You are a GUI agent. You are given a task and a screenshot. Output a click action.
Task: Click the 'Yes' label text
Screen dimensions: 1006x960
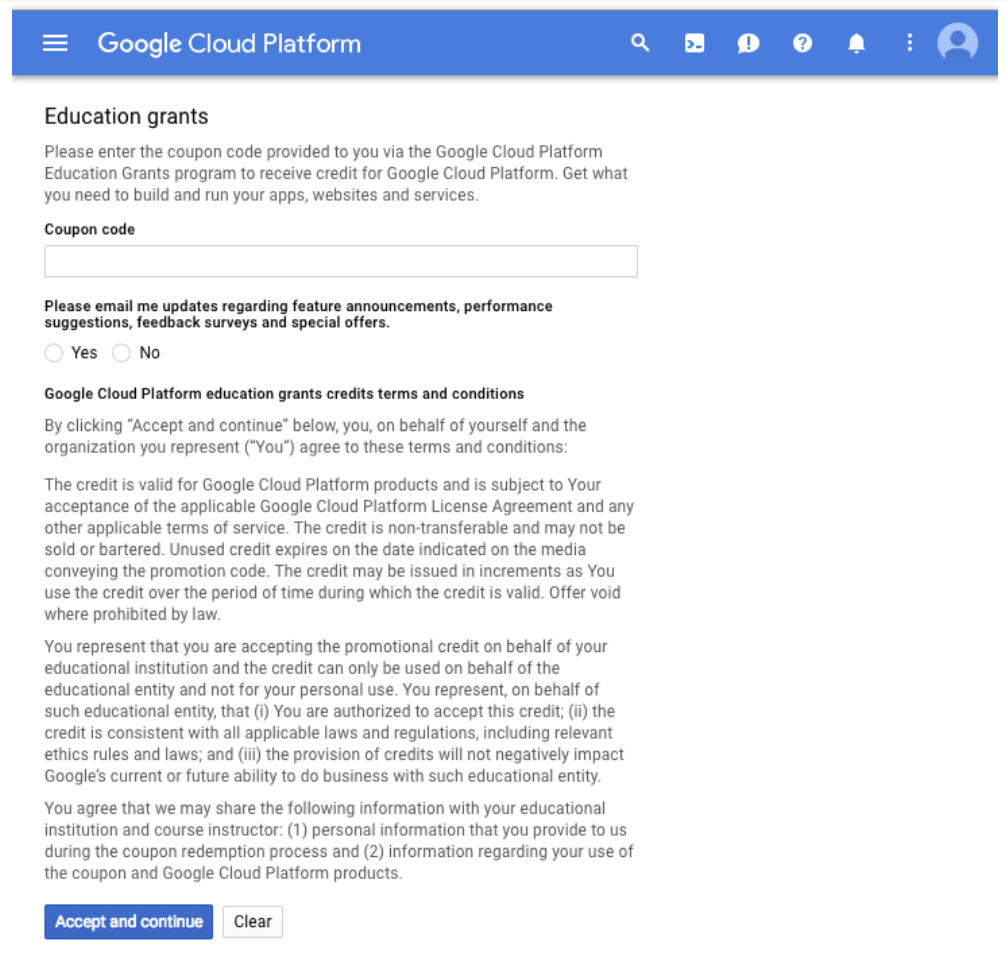[x=84, y=353]
